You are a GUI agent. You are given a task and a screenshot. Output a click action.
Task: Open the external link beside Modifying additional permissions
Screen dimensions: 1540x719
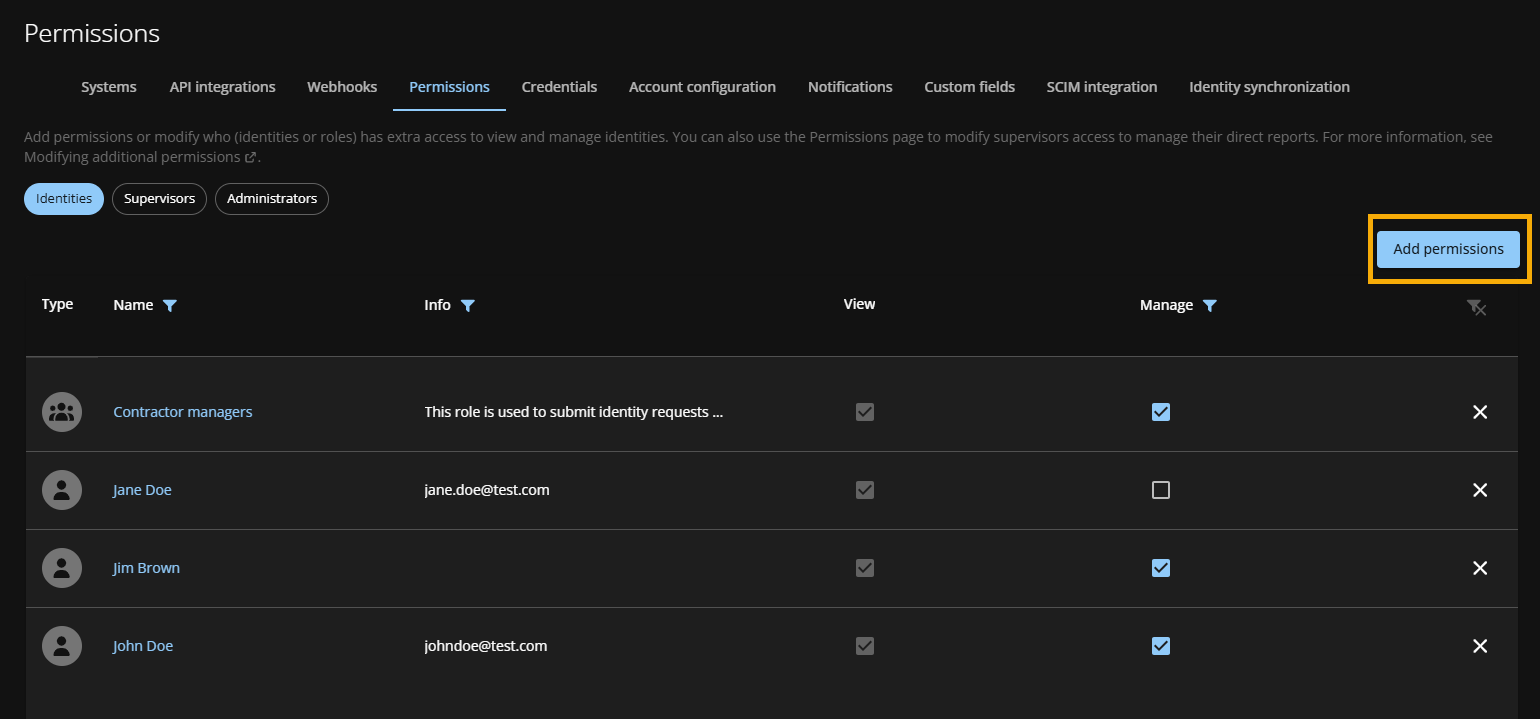coord(252,157)
